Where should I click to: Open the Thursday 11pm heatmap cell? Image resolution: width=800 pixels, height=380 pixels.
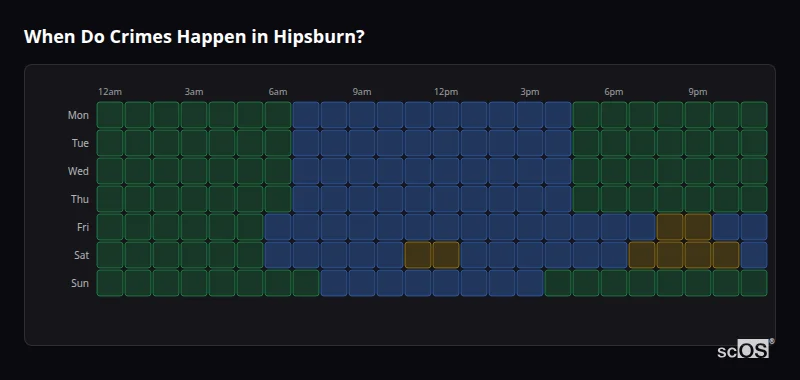point(754,199)
